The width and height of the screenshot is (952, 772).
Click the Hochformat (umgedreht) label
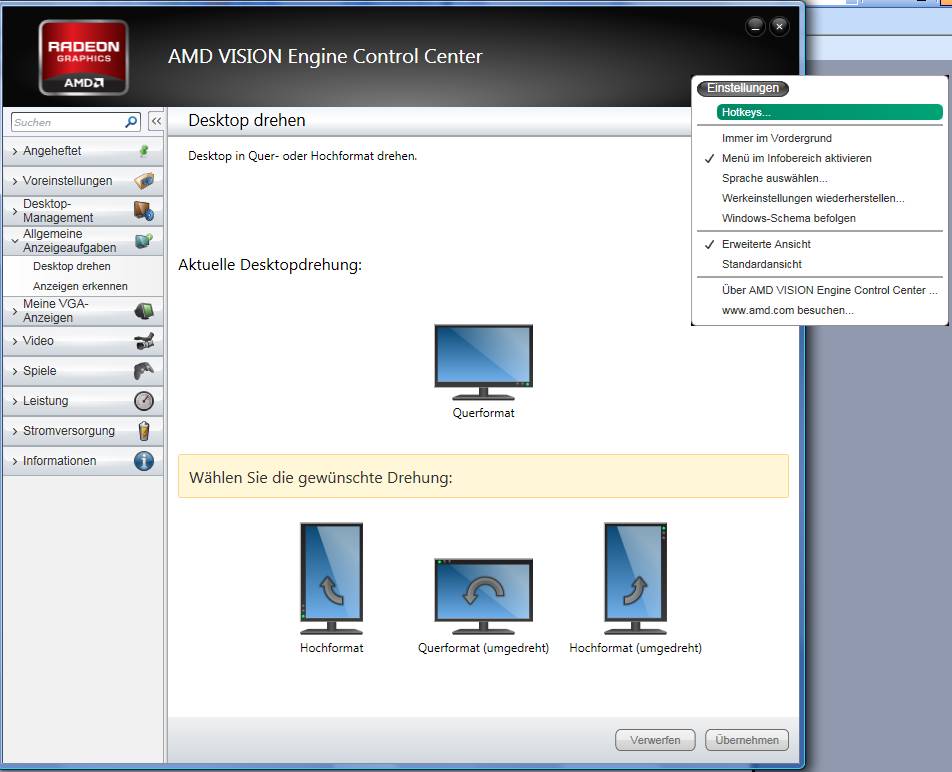coord(635,648)
